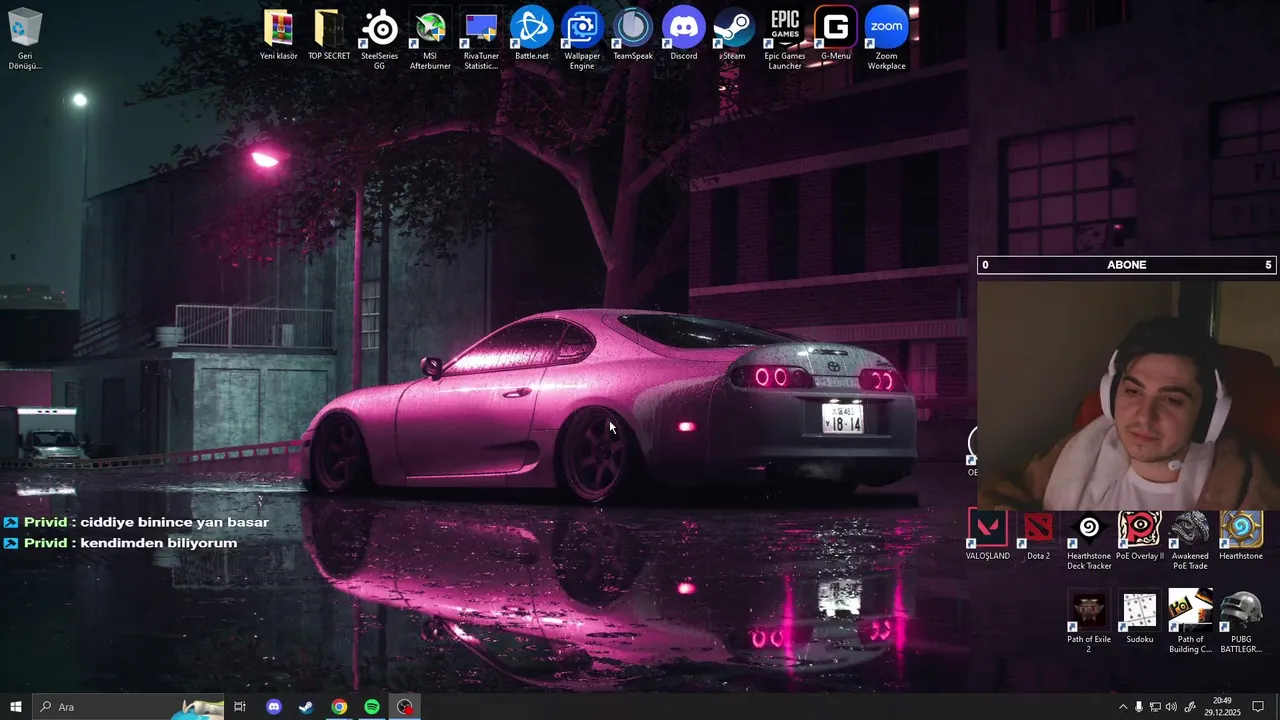
Task: Select the TeamSpeak desktop shortcut
Action: [x=633, y=34]
